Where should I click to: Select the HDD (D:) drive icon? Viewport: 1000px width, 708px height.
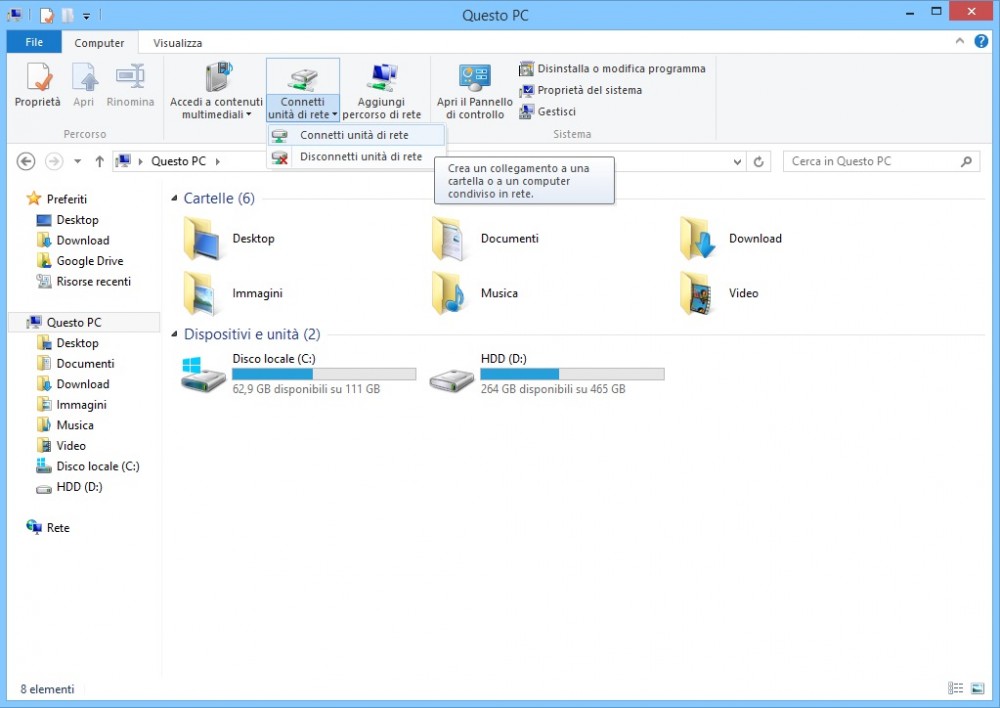coord(451,381)
